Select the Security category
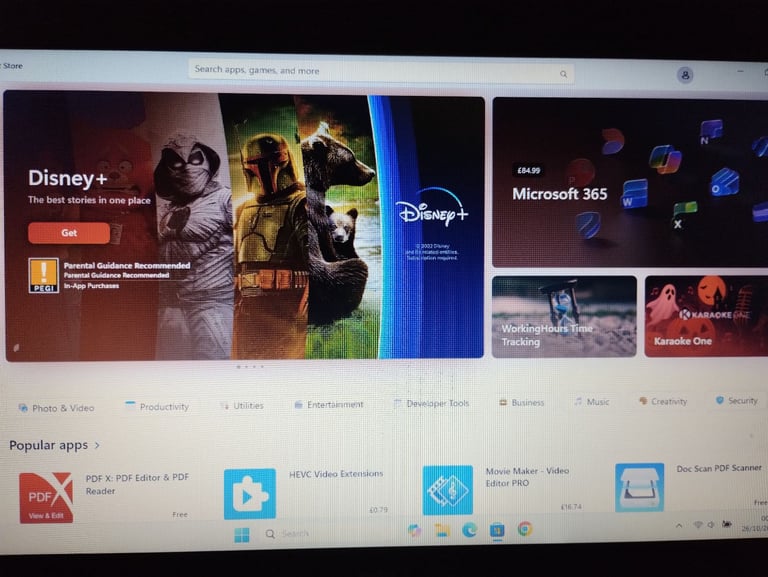The image size is (768, 577). (x=737, y=400)
